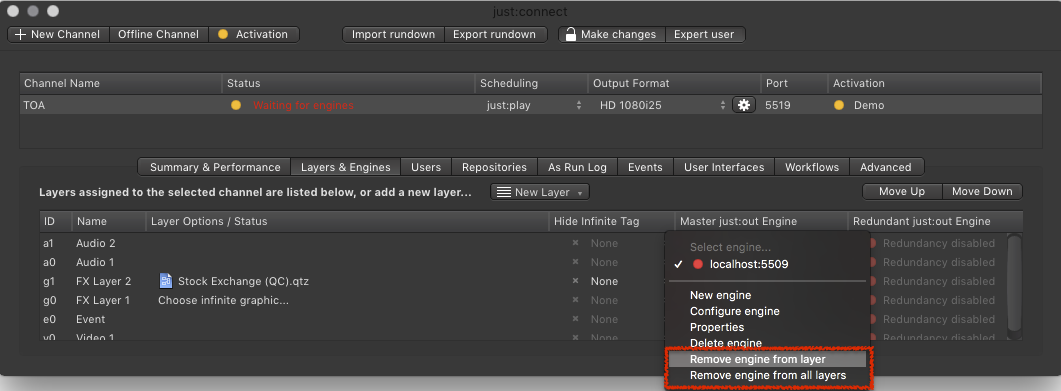Switch to Expert user mode
Image resolution: width=1061 pixels, height=391 pixels.
click(704, 34)
